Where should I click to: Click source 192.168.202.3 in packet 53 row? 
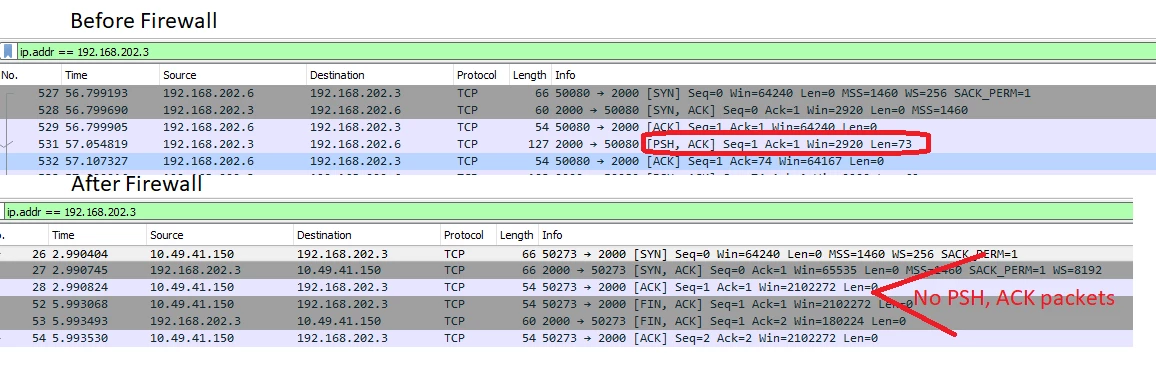195,321
